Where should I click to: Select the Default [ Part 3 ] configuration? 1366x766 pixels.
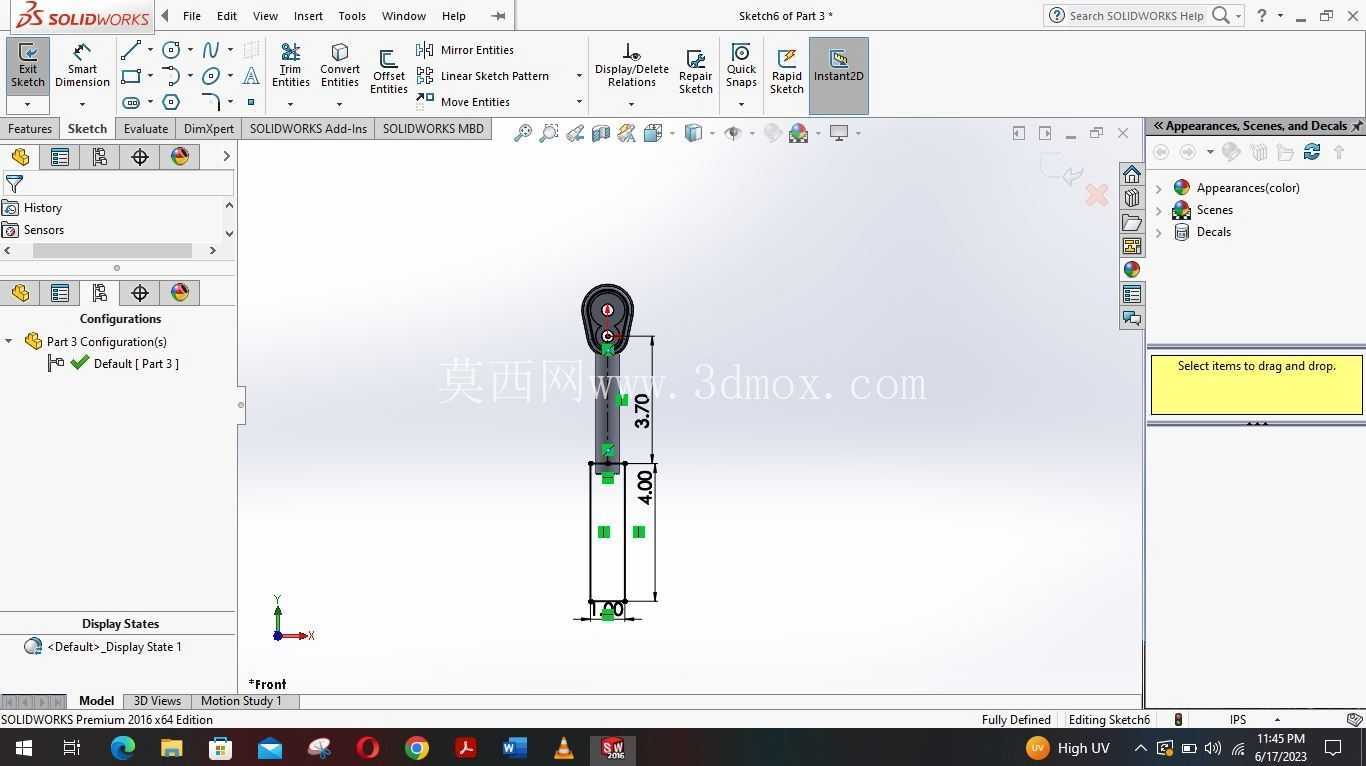pyautogui.click(x=136, y=364)
